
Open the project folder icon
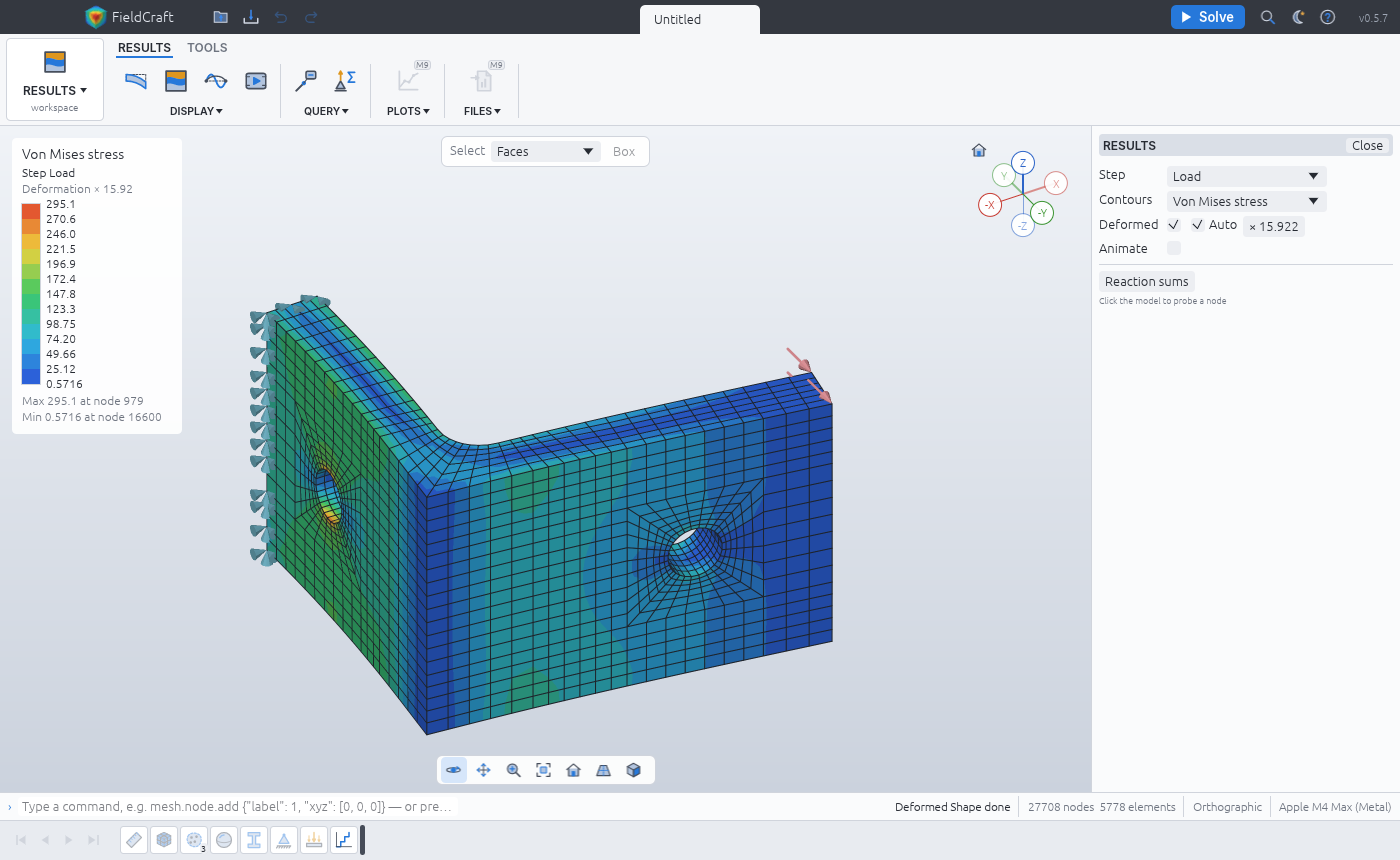coord(221,17)
